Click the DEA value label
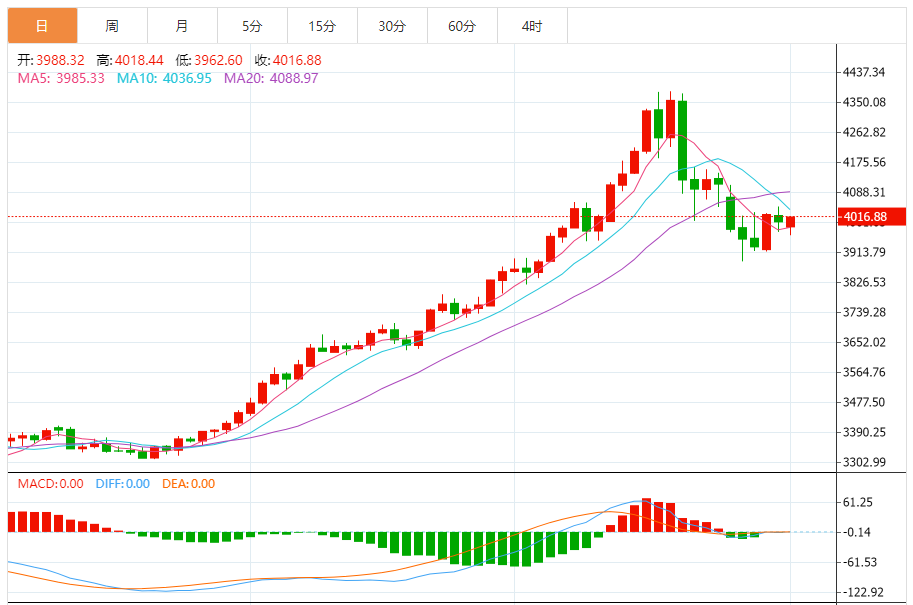913x605 pixels. (x=190, y=484)
